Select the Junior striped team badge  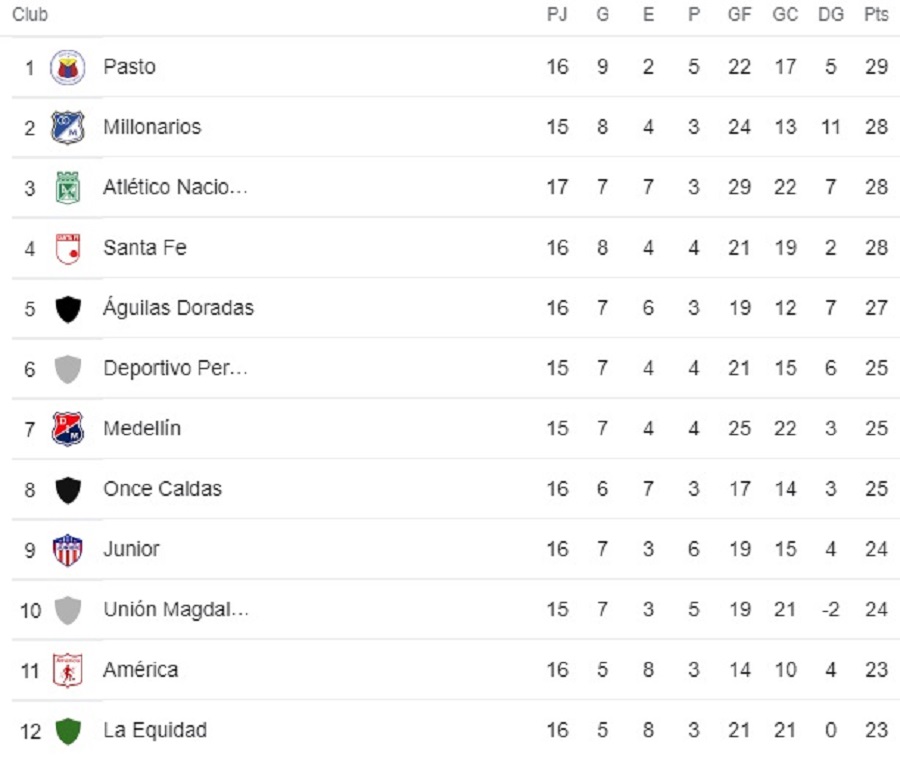point(68,549)
